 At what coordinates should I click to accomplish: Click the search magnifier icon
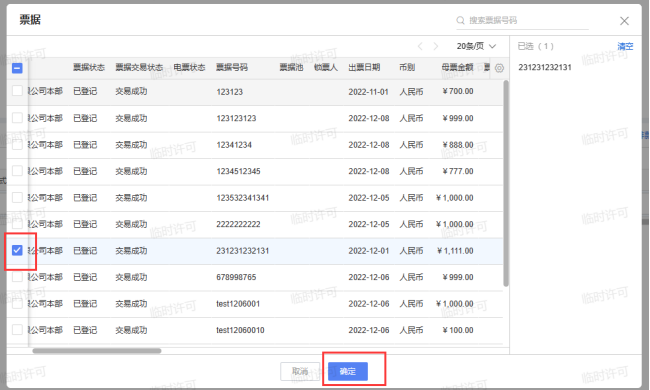[460, 20]
